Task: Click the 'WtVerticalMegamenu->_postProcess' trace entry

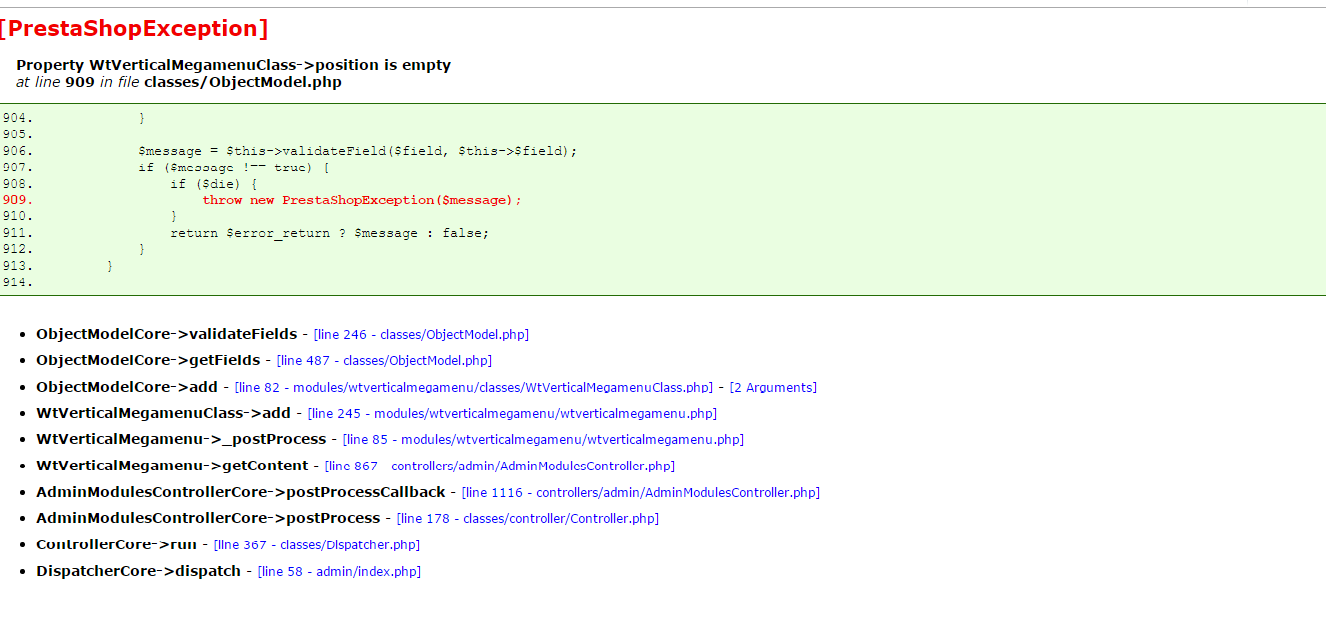Action: click(181, 439)
